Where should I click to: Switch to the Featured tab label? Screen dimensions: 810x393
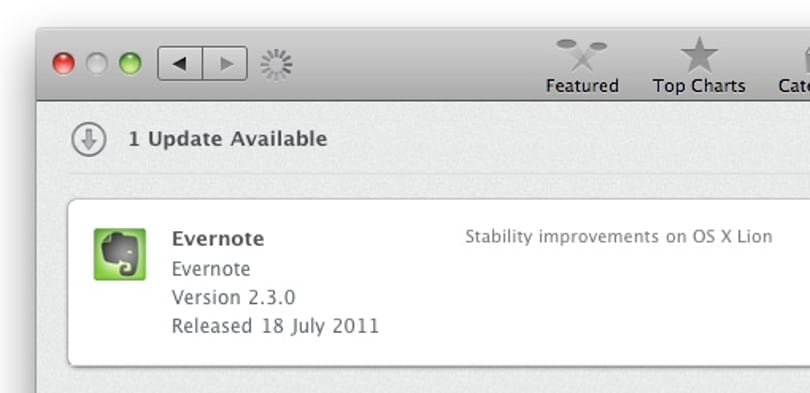point(582,86)
